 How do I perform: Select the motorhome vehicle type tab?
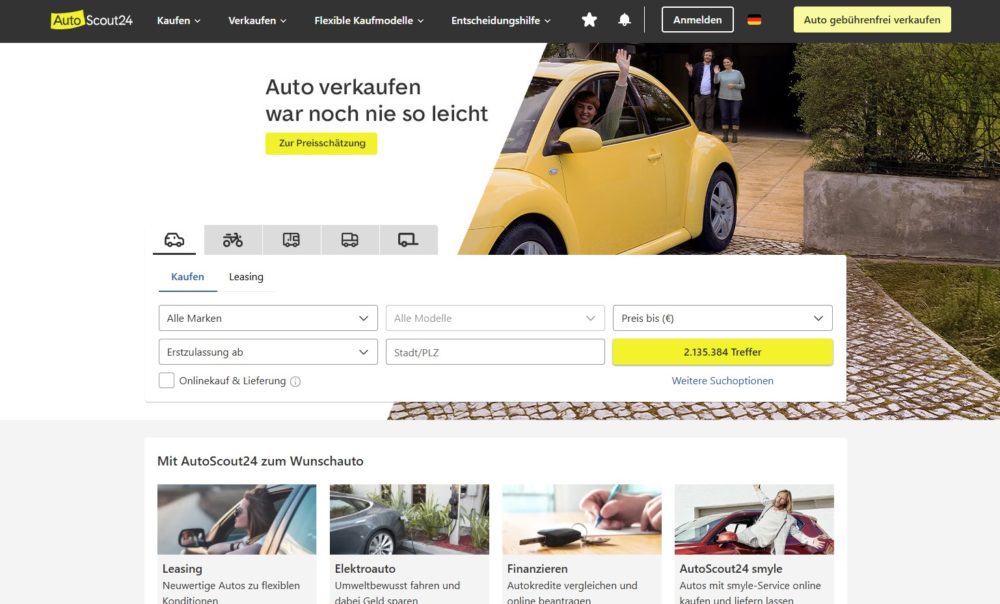pos(291,240)
